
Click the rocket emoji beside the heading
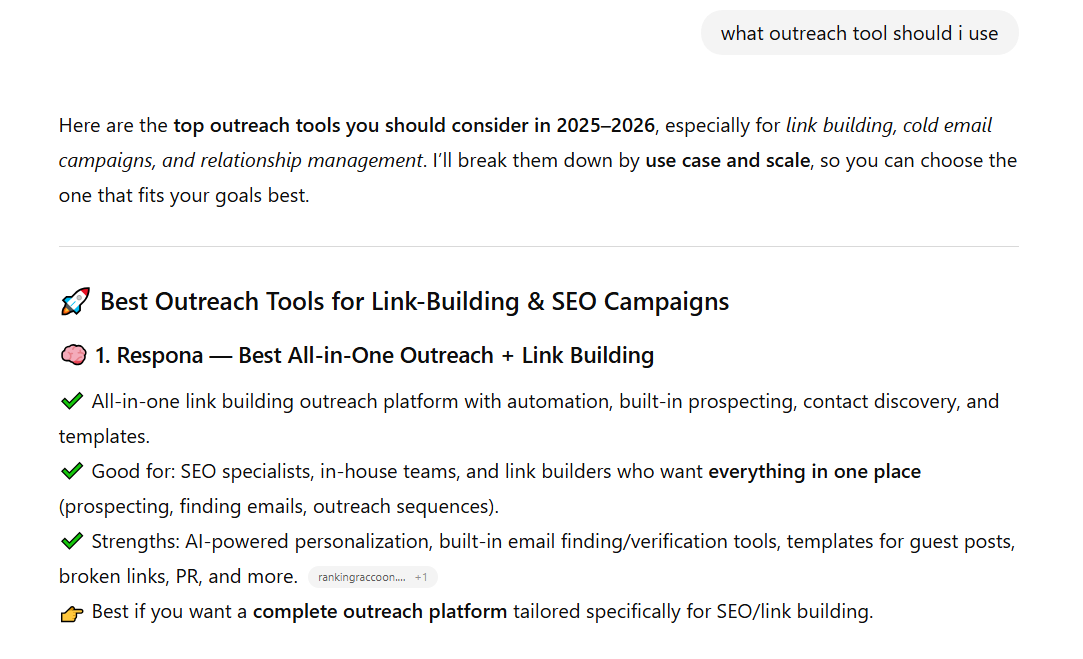[75, 302]
